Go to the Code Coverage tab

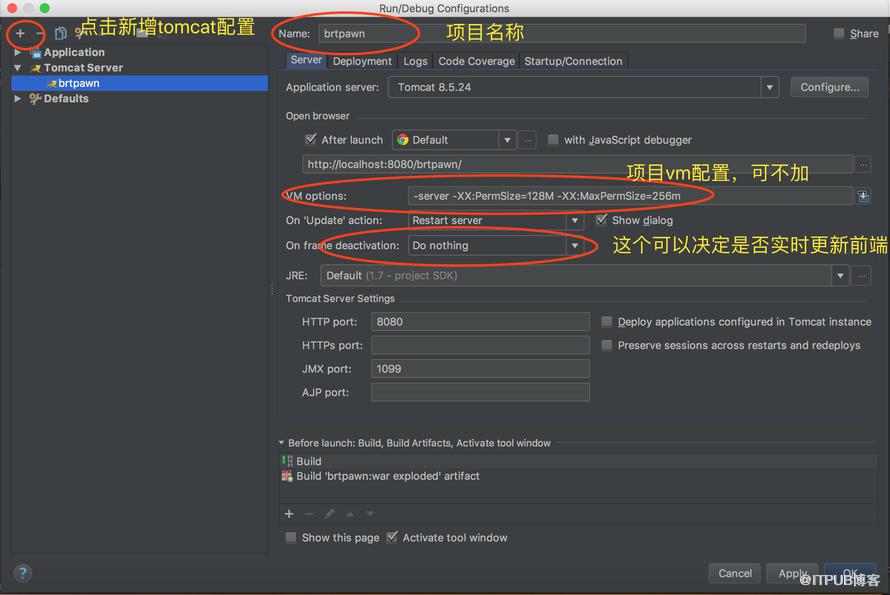point(476,61)
